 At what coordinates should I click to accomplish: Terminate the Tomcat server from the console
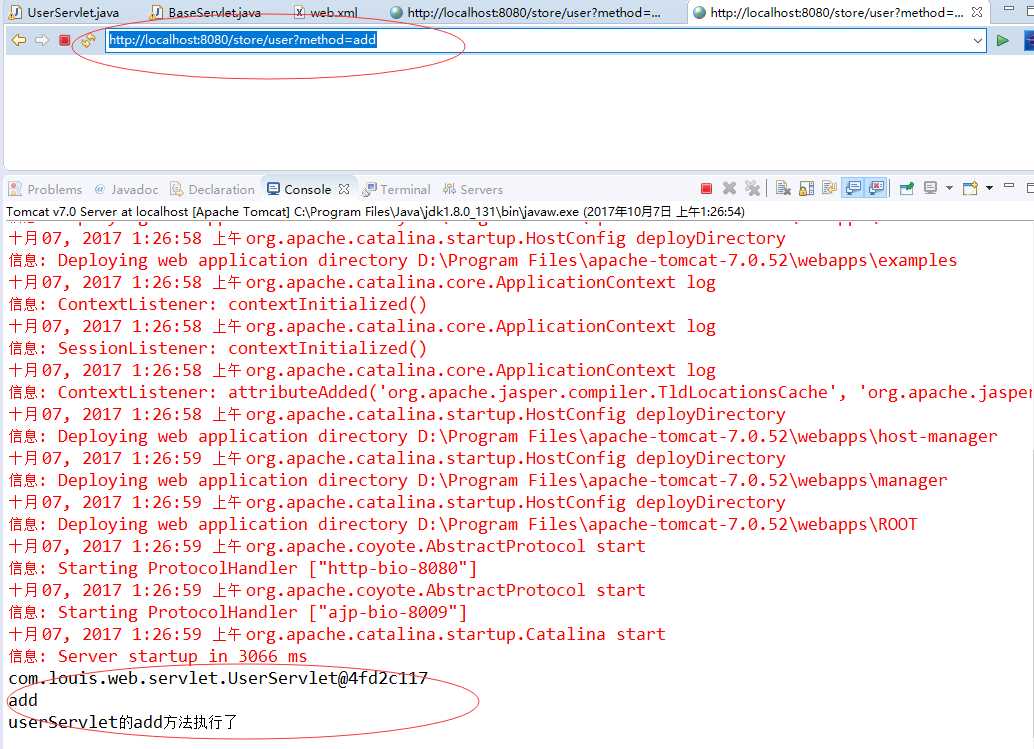click(x=706, y=189)
